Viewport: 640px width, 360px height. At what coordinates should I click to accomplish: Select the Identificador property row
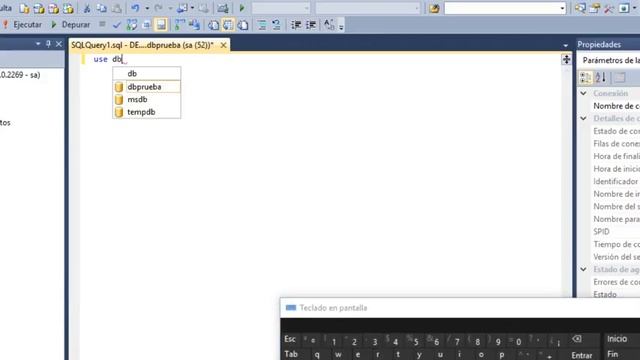[x=616, y=181]
